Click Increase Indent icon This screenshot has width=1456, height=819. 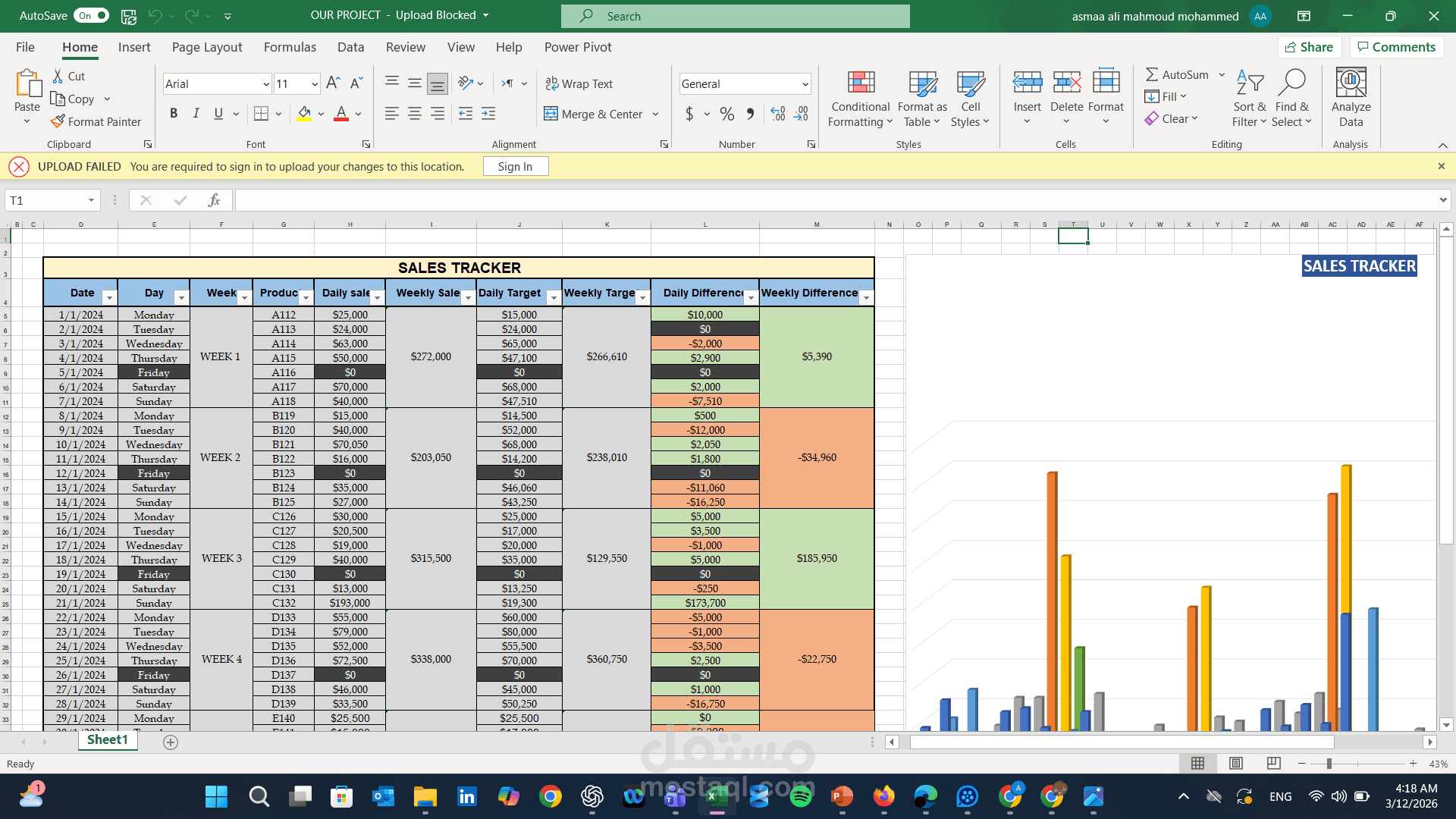[x=488, y=114]
